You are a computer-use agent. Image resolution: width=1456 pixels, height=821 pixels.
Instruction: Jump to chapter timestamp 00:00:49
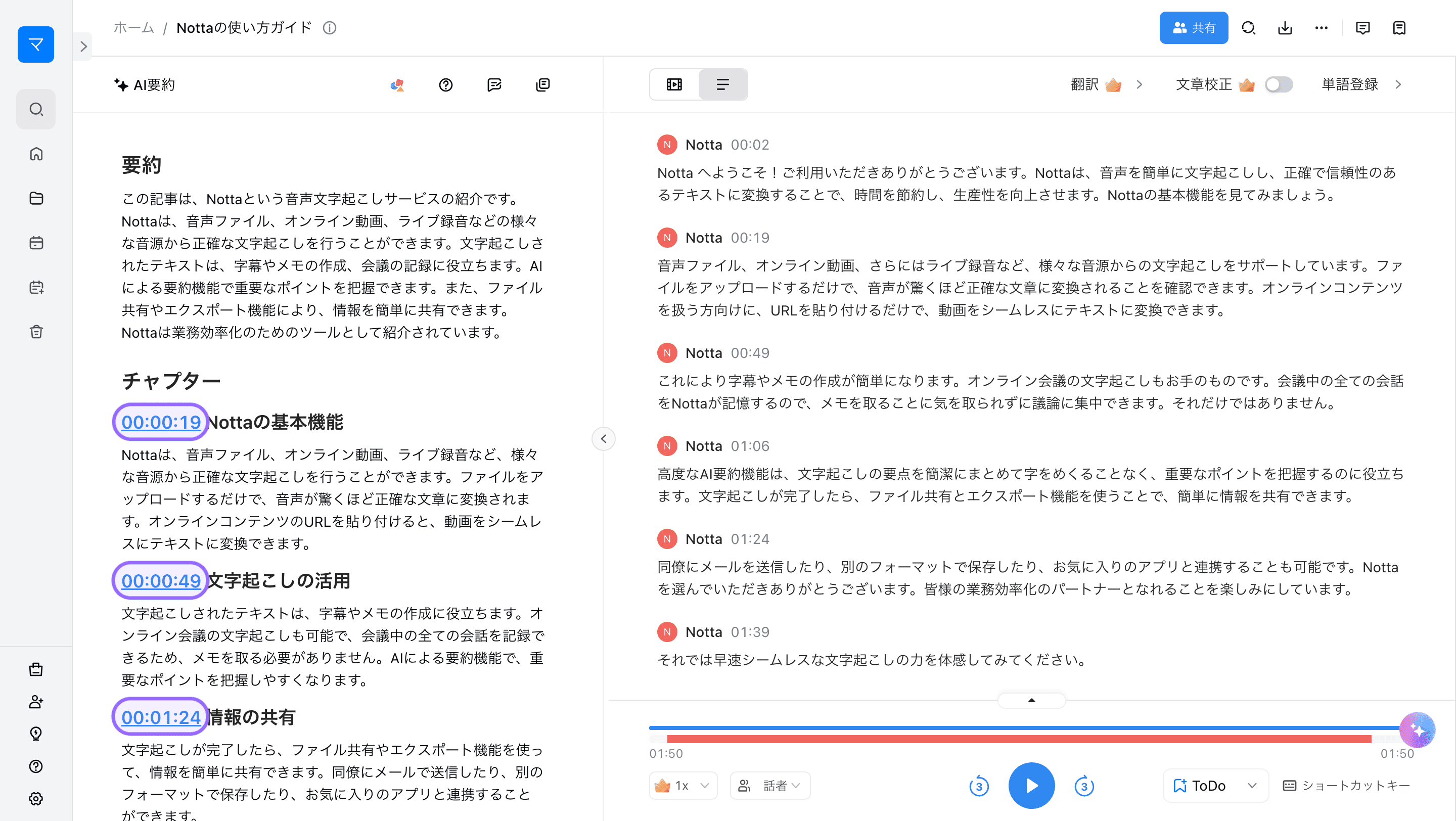click(x=161, y=580)
